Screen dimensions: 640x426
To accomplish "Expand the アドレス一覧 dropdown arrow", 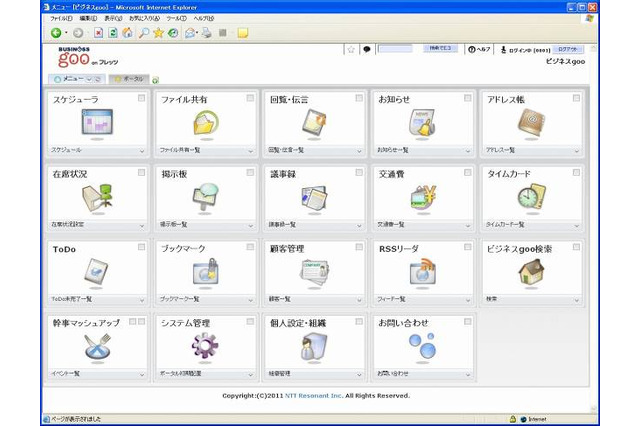I will tap(576, 151).
